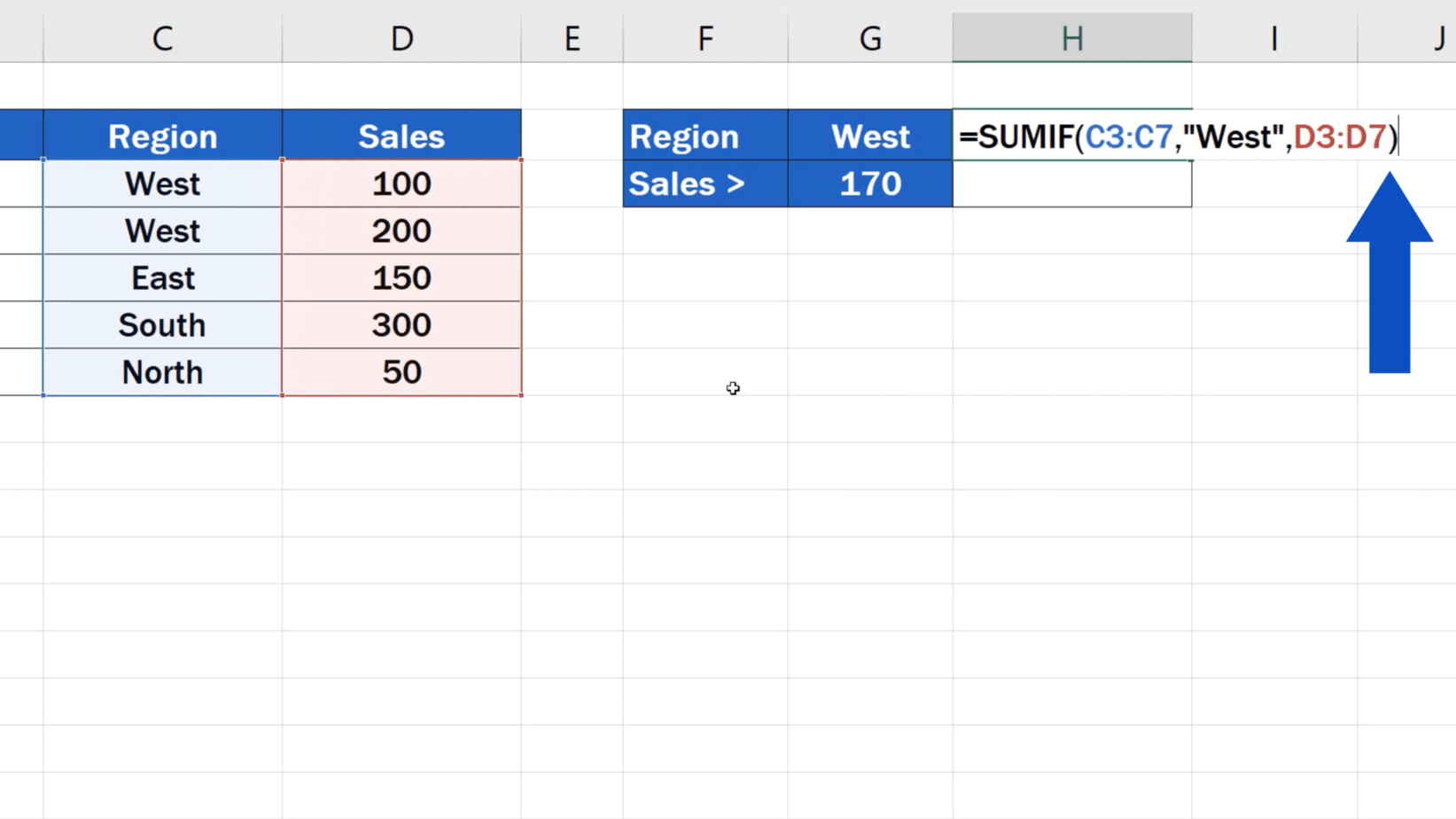This screenshot has height=819, width=1456.
Task: Select the cell showing sales value 200
Action: 402,230
